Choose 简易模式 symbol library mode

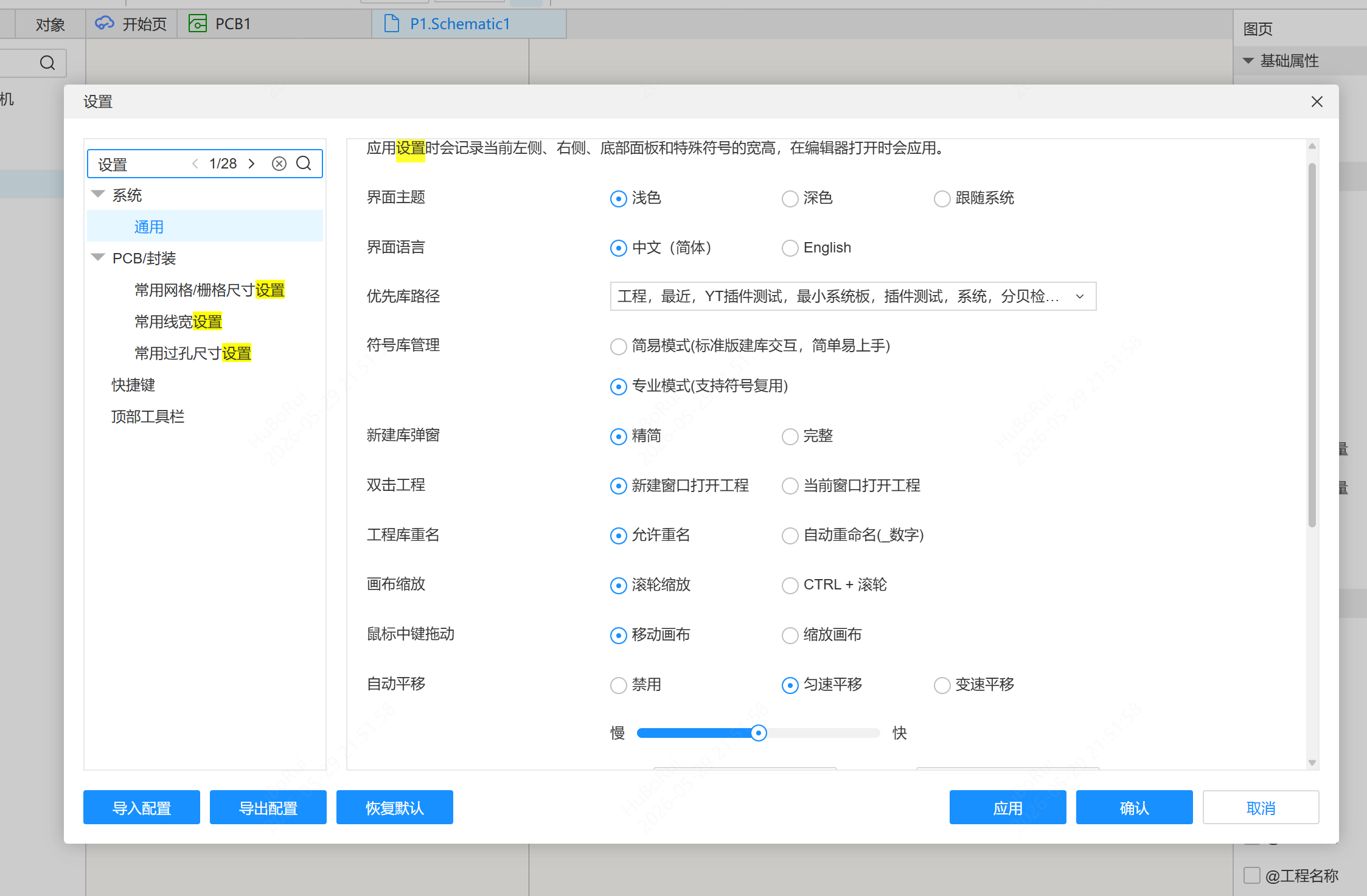[x=618, y=347]
